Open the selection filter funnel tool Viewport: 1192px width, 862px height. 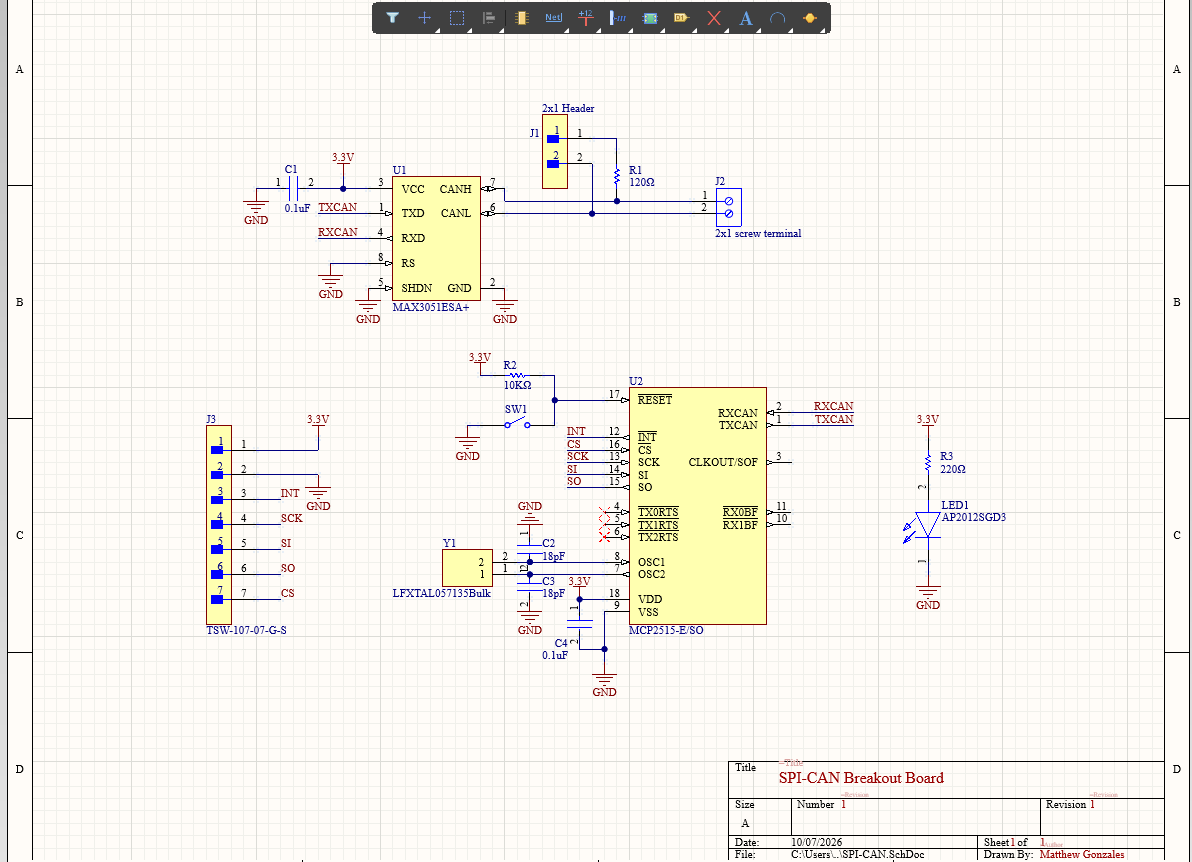click(x=392, y=17)
